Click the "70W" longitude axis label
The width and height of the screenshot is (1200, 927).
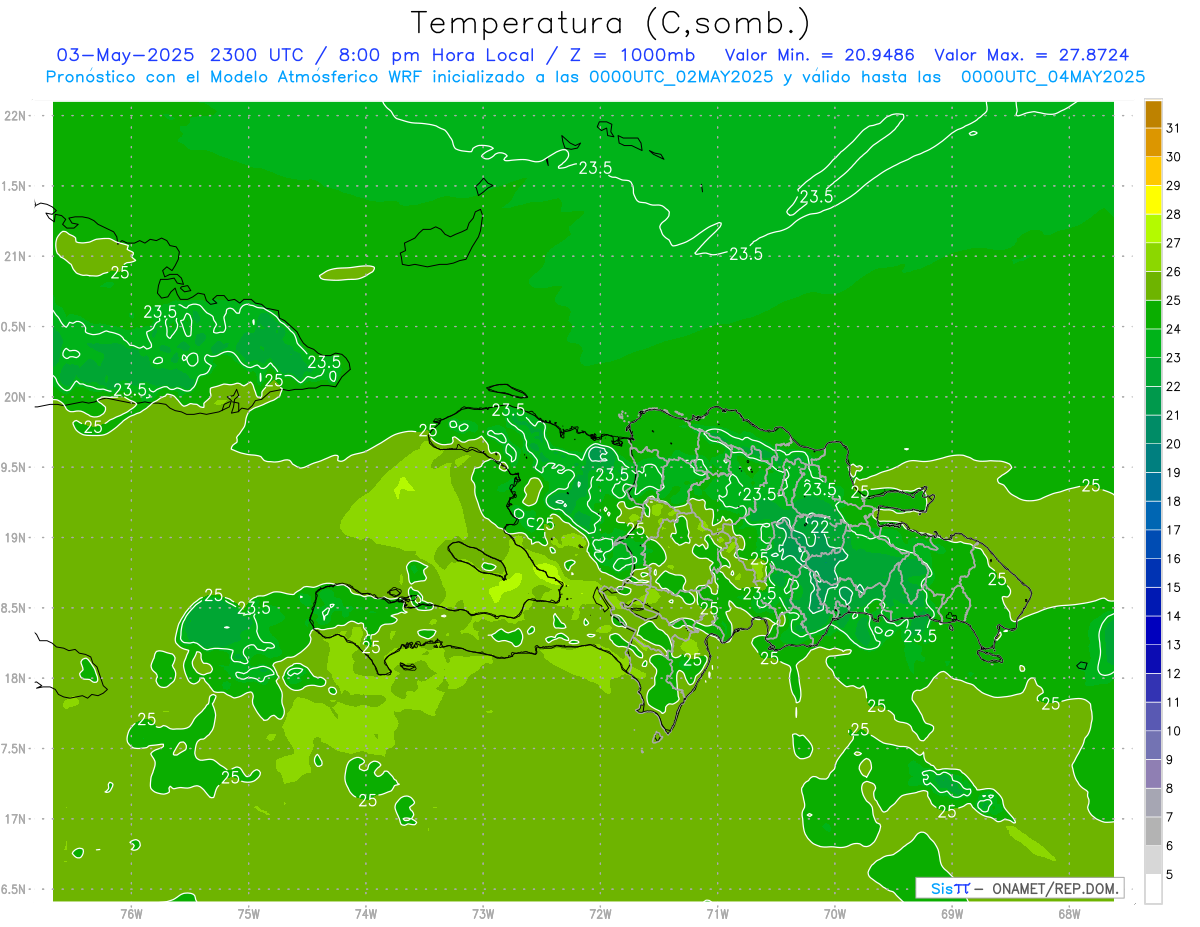point(834,914)
